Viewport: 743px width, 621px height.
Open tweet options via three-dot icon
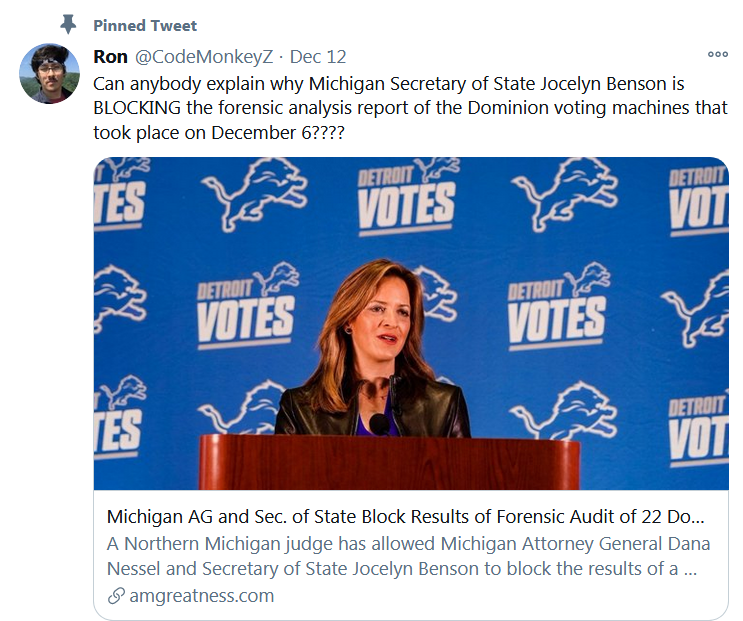tap(717, 54)
